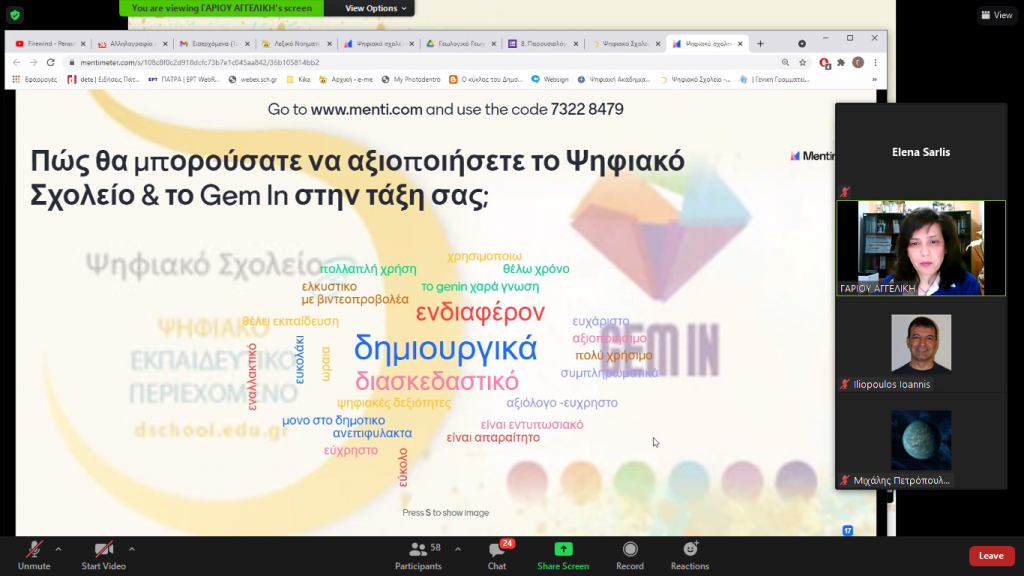Start Video from the camera toggle

pyautogui.click(x=103, y=555)
